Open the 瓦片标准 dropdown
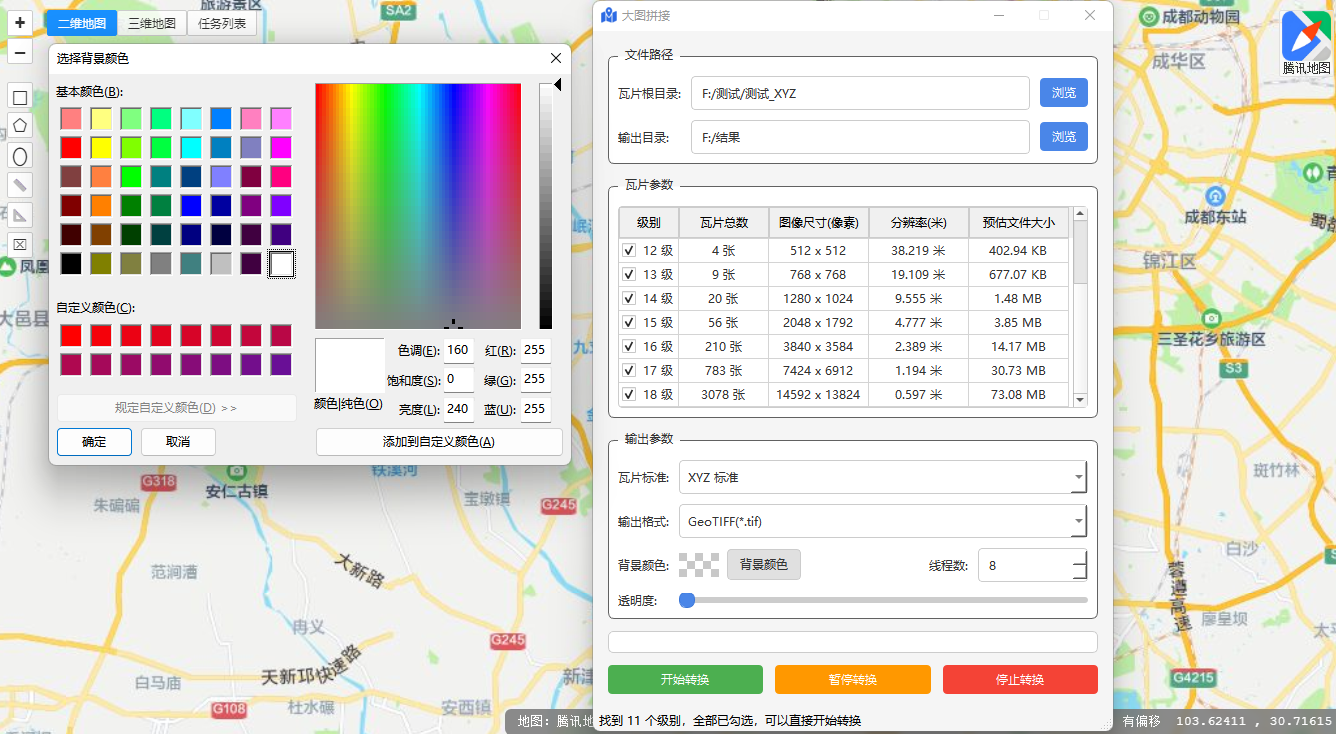The height and width of the screenshot is (734, 1336). click(x=883, y=477)
